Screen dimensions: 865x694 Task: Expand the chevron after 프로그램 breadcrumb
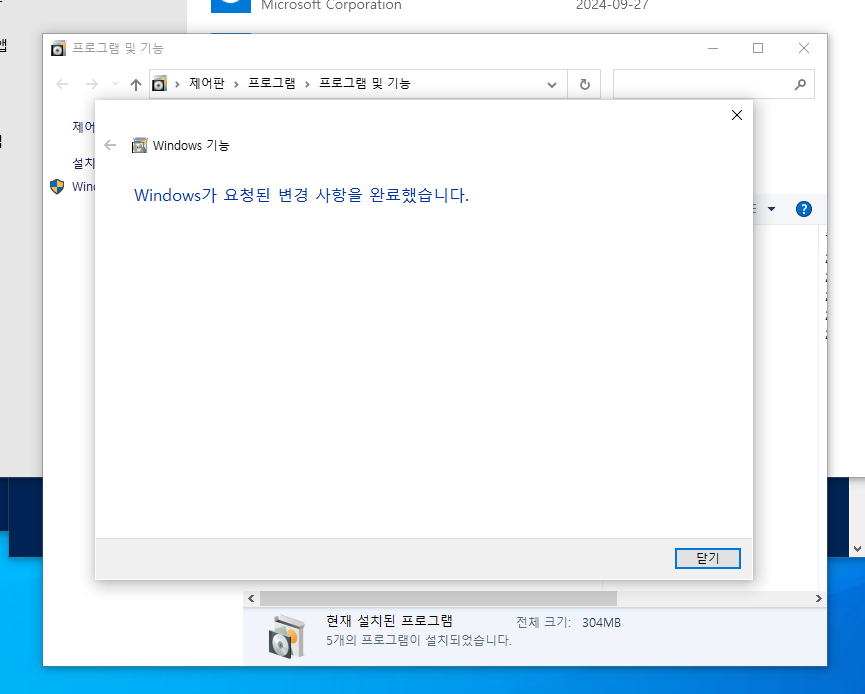point(307,84)
